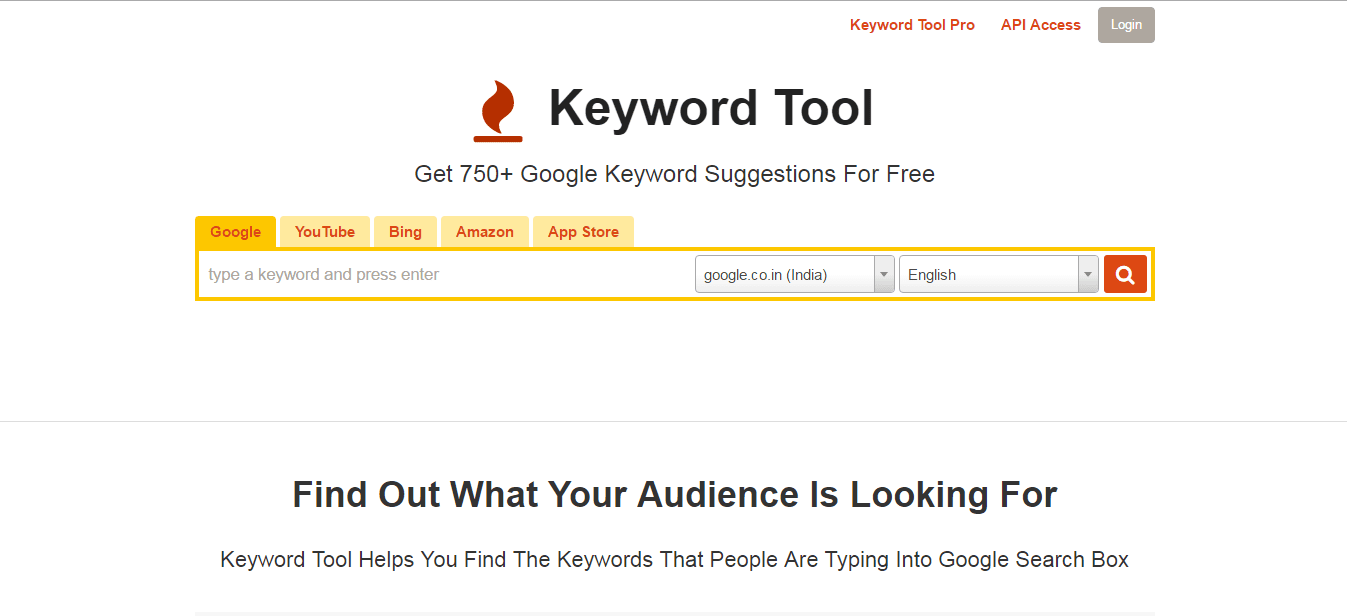Click the Login button
The image size is (1347, 616).
1126,25
